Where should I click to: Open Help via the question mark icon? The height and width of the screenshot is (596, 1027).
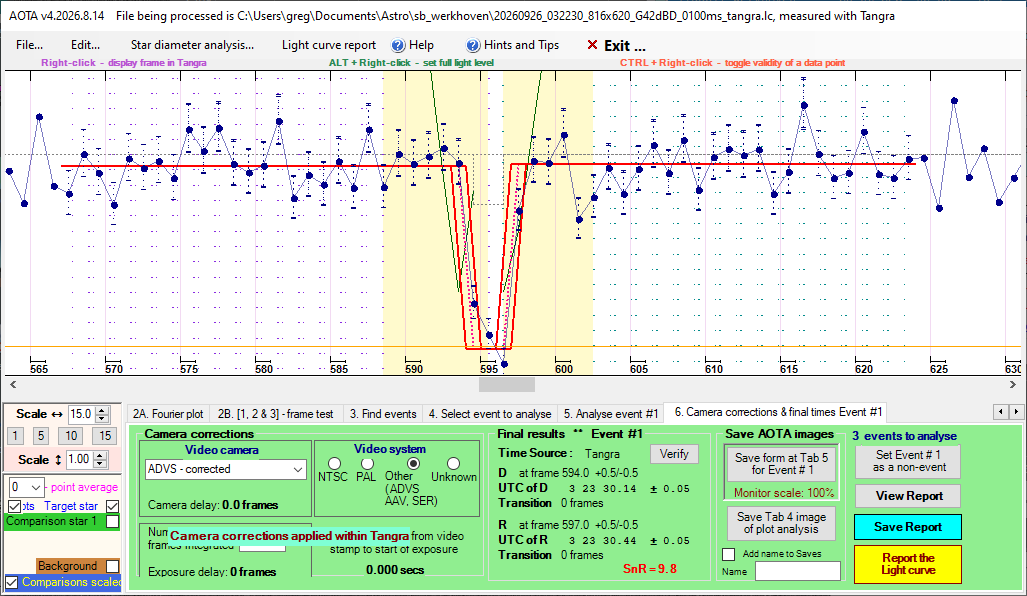pos(398,45)
